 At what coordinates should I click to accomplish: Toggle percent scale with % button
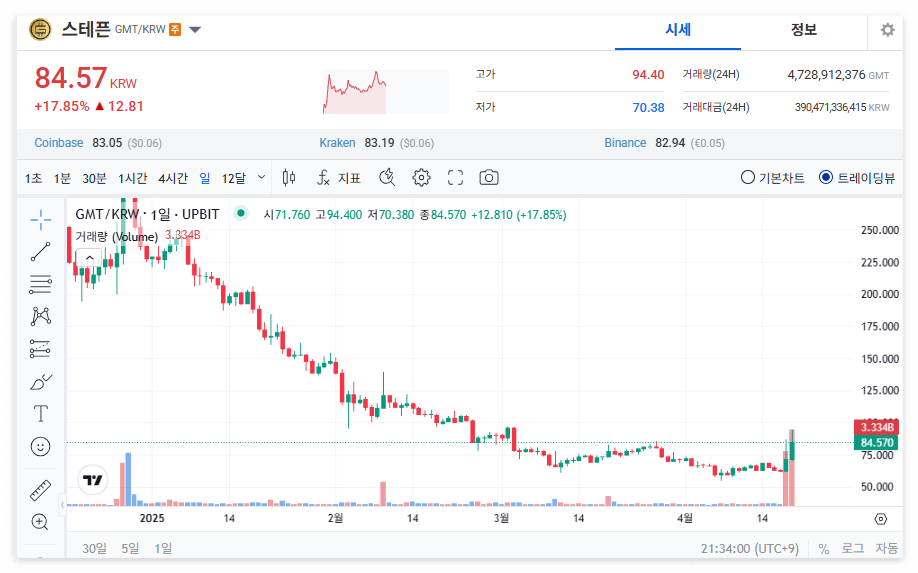[824, 549]
